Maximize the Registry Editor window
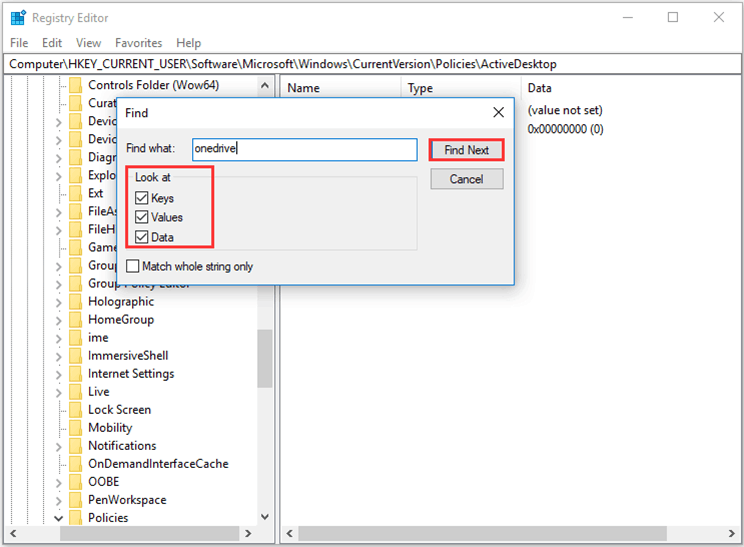Image resolution: width=744 pixels, height=547 pixels. tap(673, 18)
